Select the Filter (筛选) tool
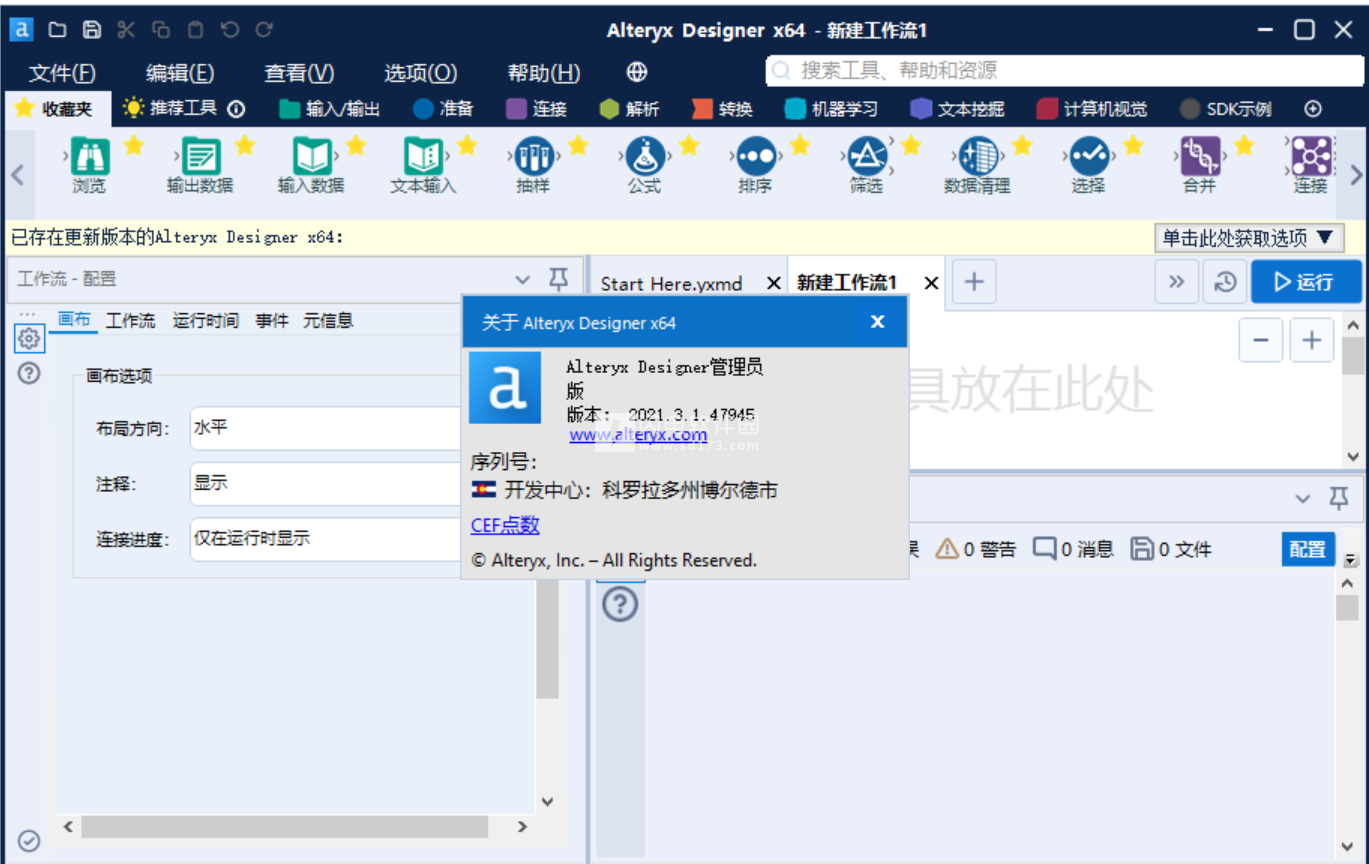Screen dimensions: 1369x864 (867, 158)
